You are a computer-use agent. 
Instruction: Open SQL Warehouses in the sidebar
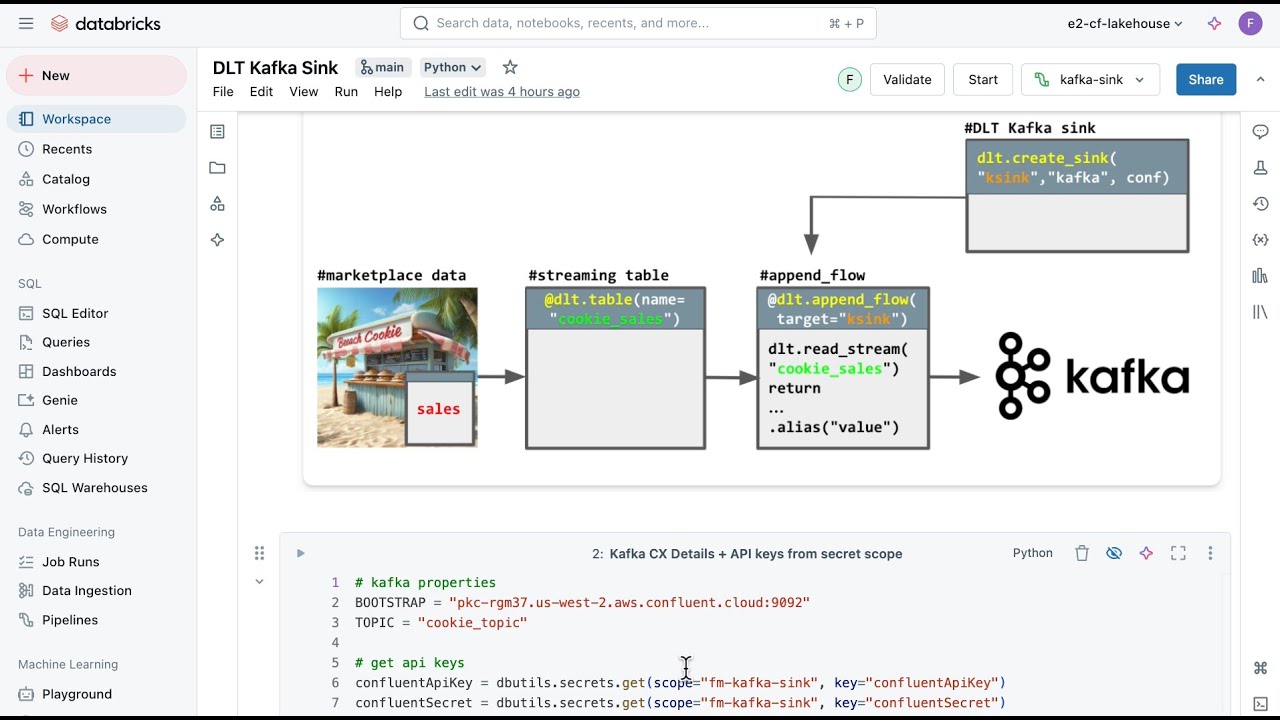pyautogui.click(x=97, y=488)
